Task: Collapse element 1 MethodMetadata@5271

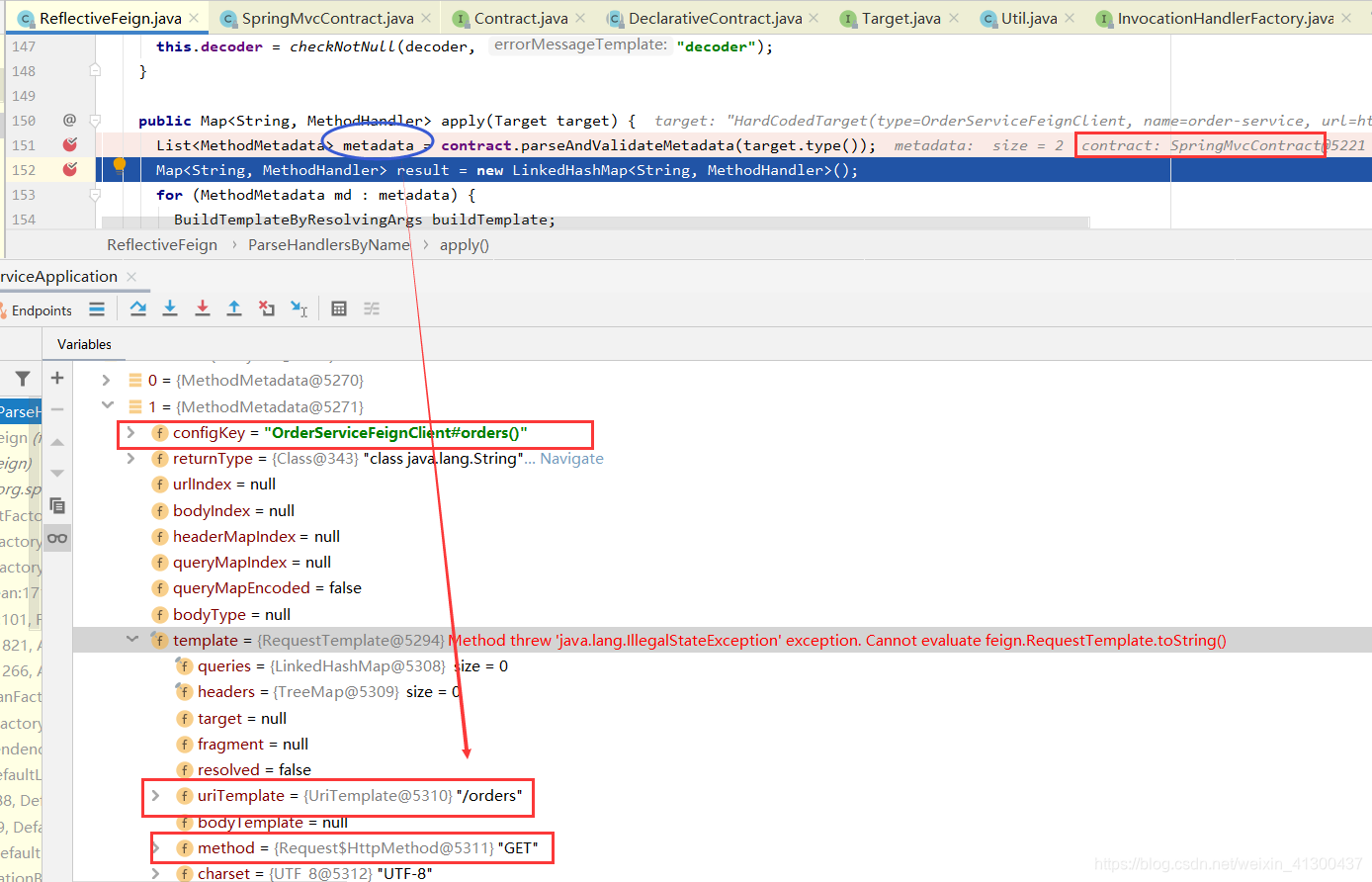Action: point(107,404)
